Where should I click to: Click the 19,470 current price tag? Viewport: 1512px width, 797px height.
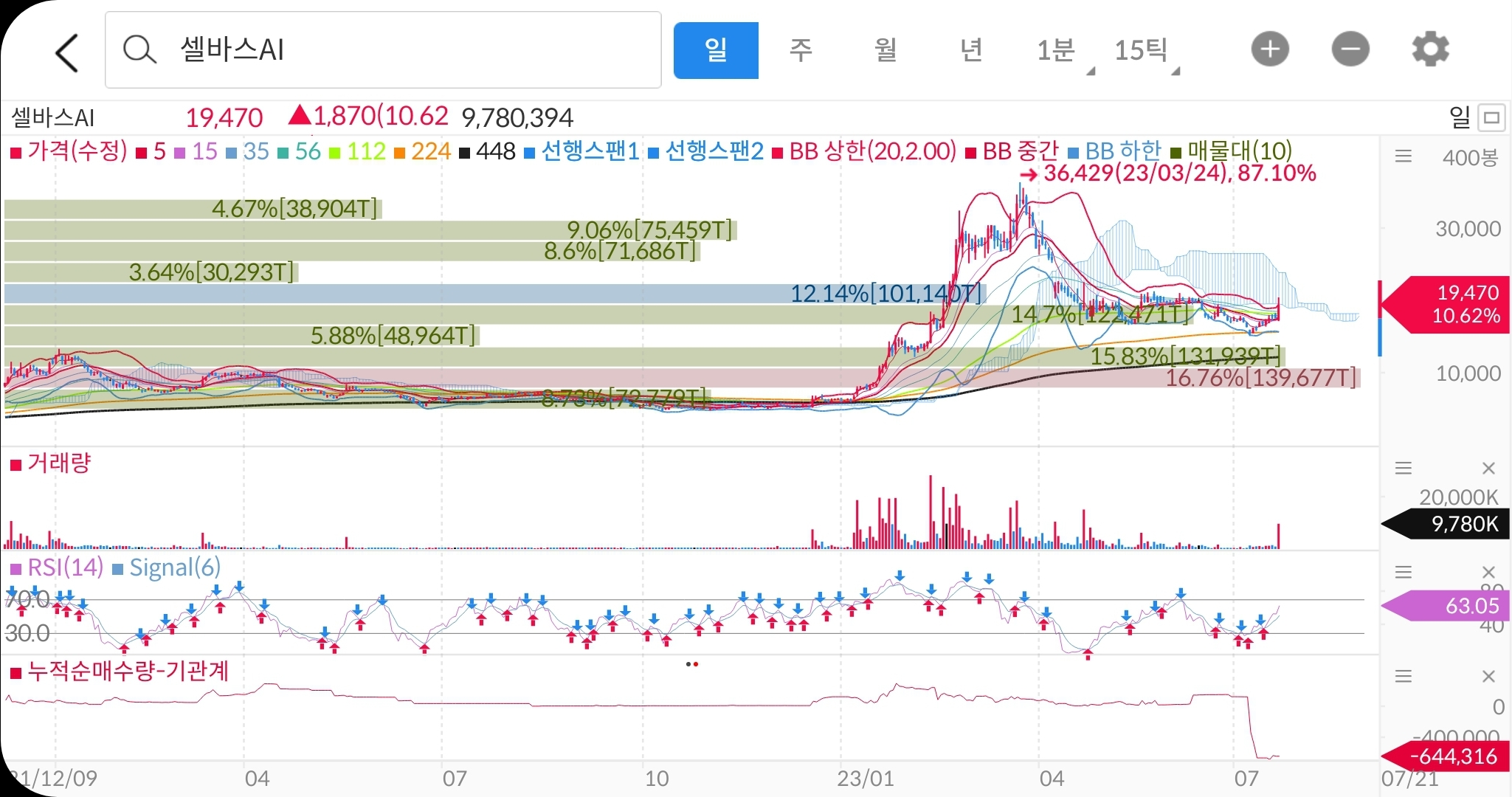point(1446,304)
